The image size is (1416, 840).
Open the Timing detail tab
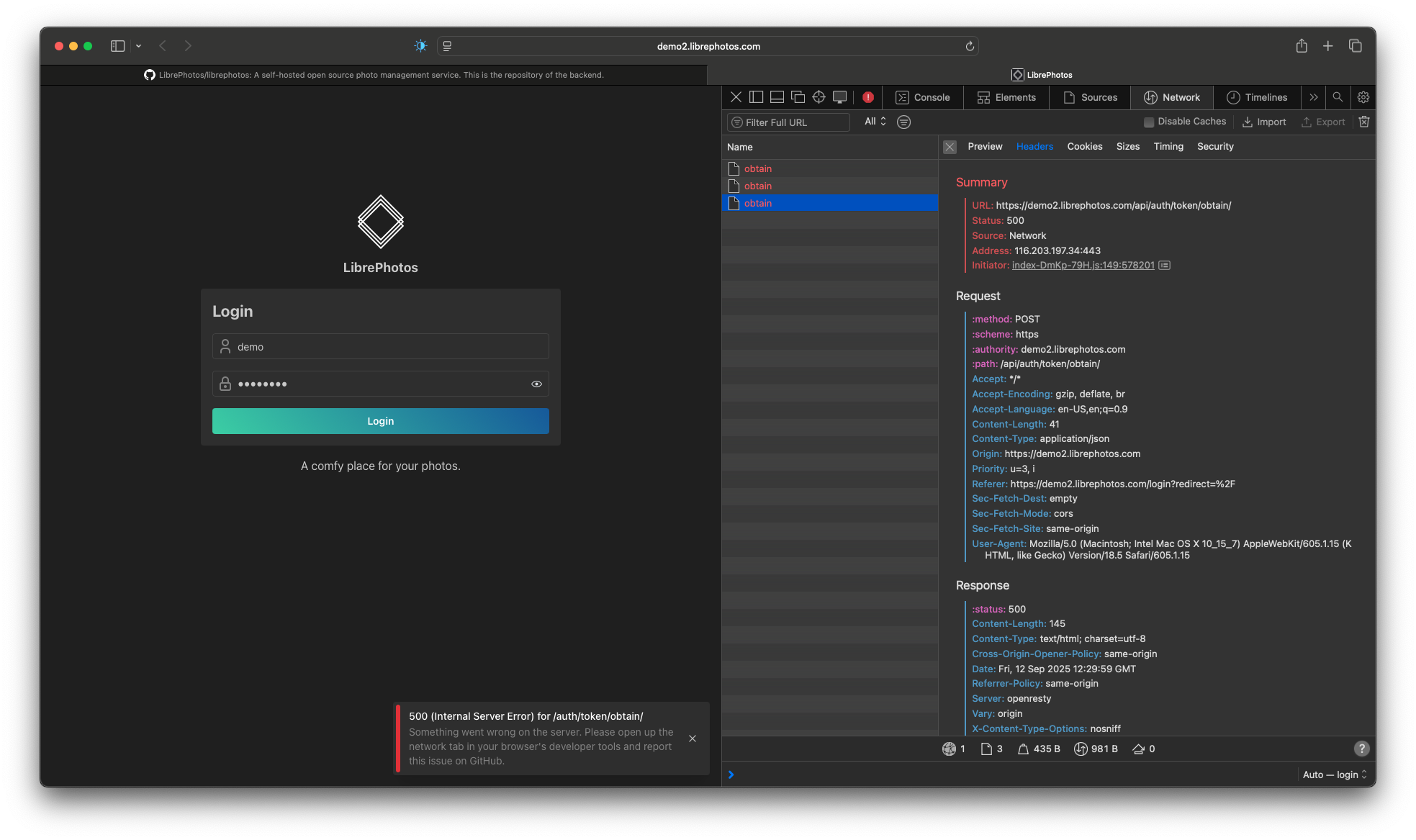[1168, 146]
